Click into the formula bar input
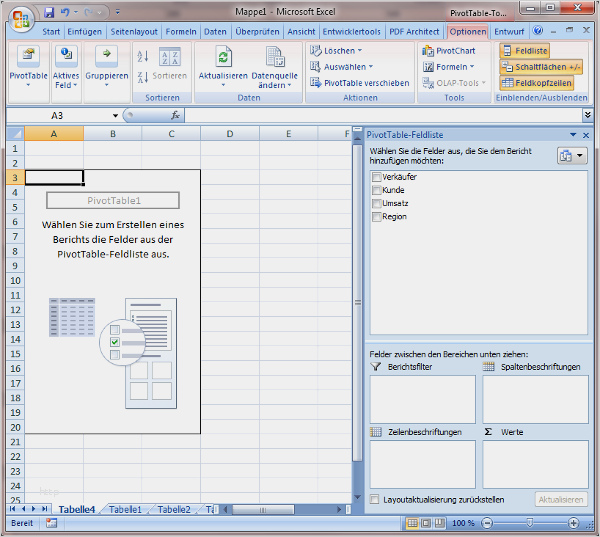The image size is (600, 537). click(383, 115)
